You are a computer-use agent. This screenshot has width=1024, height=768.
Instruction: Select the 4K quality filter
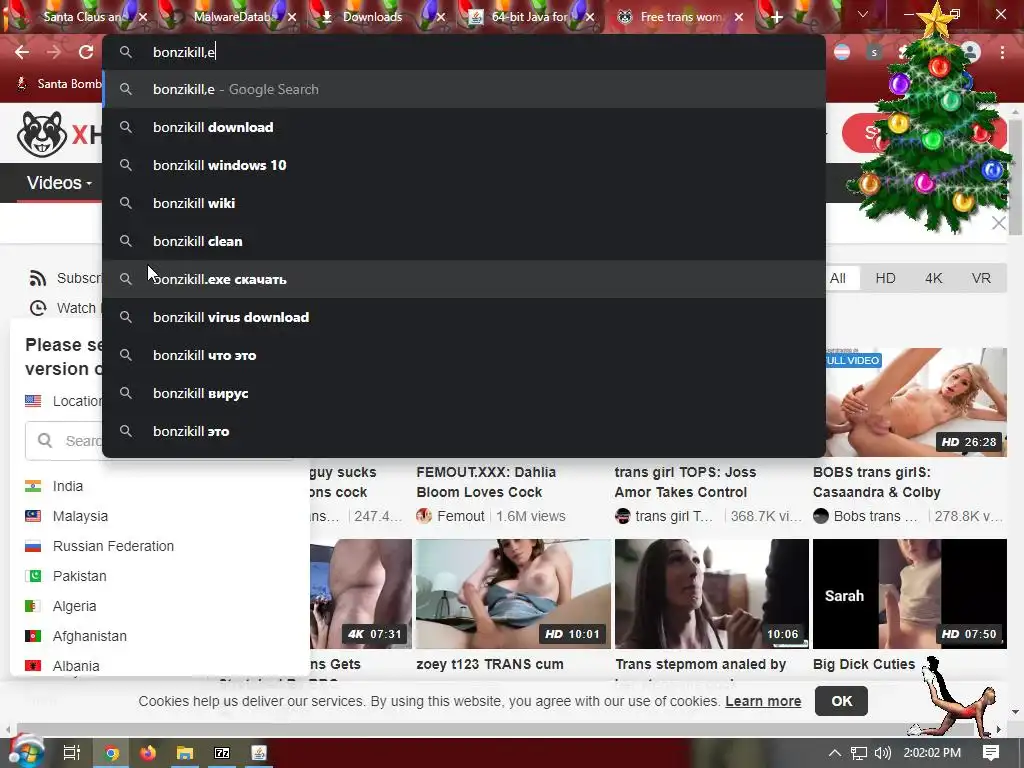[934, 278]
